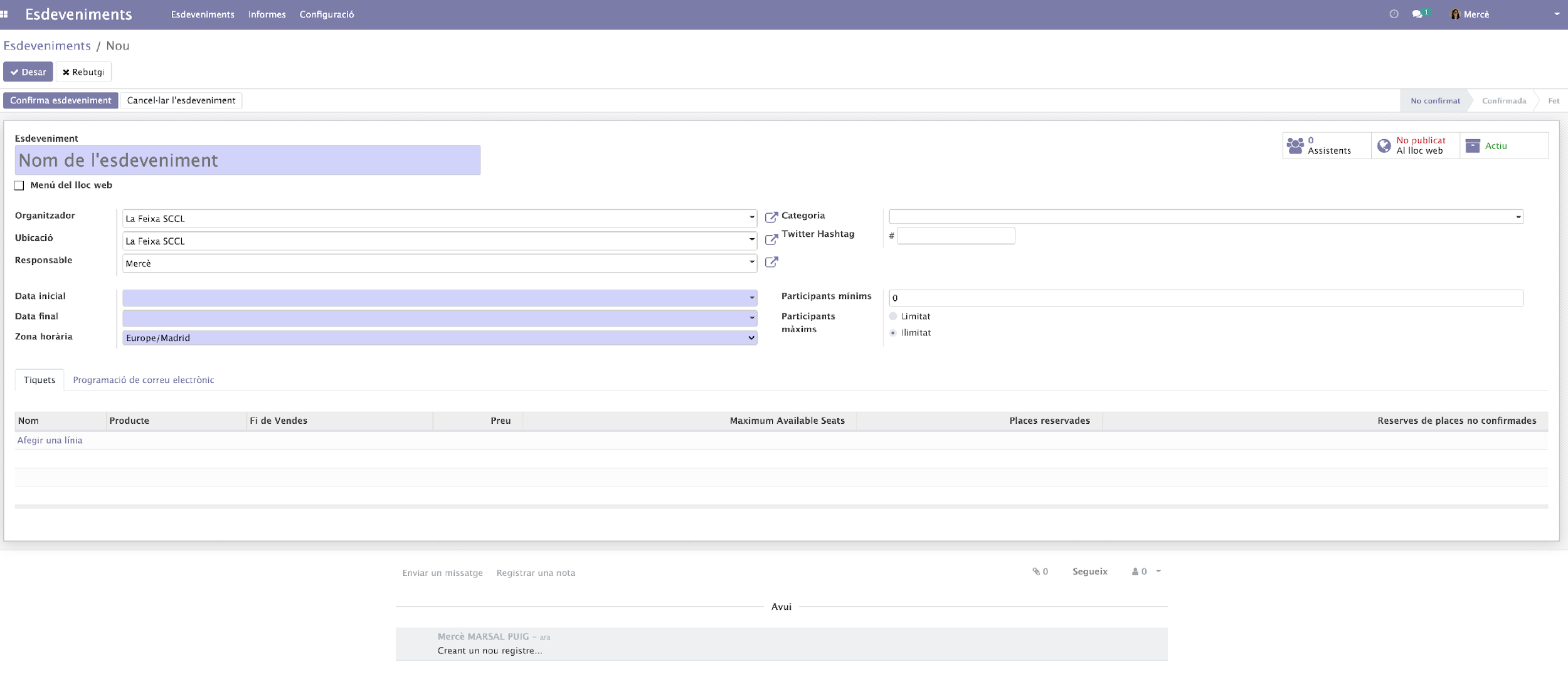Viewport: 1568px width, 687px height.
Task: Expand the Data inicial date picker
Action: point(751,298)
